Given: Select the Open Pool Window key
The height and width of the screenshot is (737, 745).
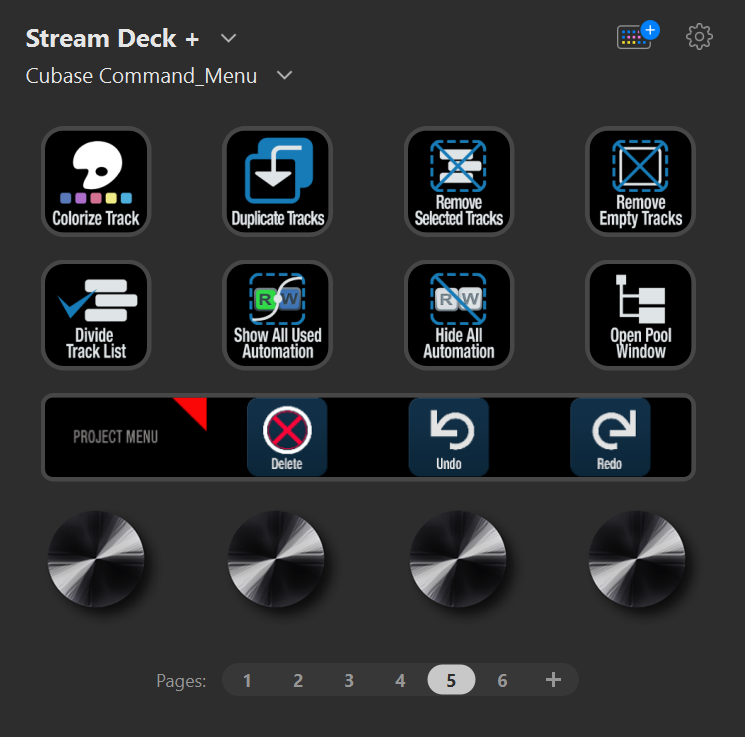Looking at the screenshot, I should tap(640, 315).
